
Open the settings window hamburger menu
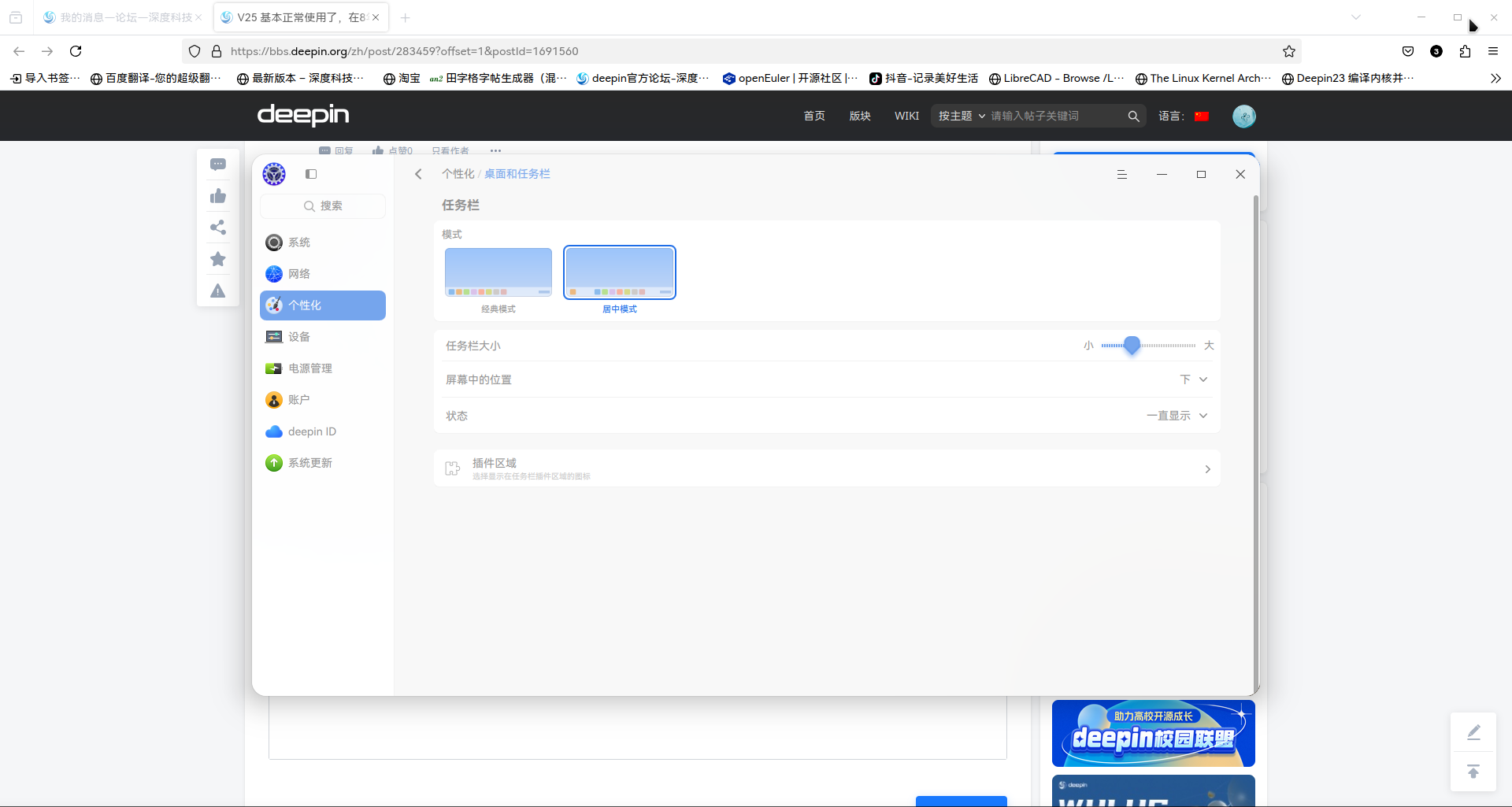click(1122, 175)
